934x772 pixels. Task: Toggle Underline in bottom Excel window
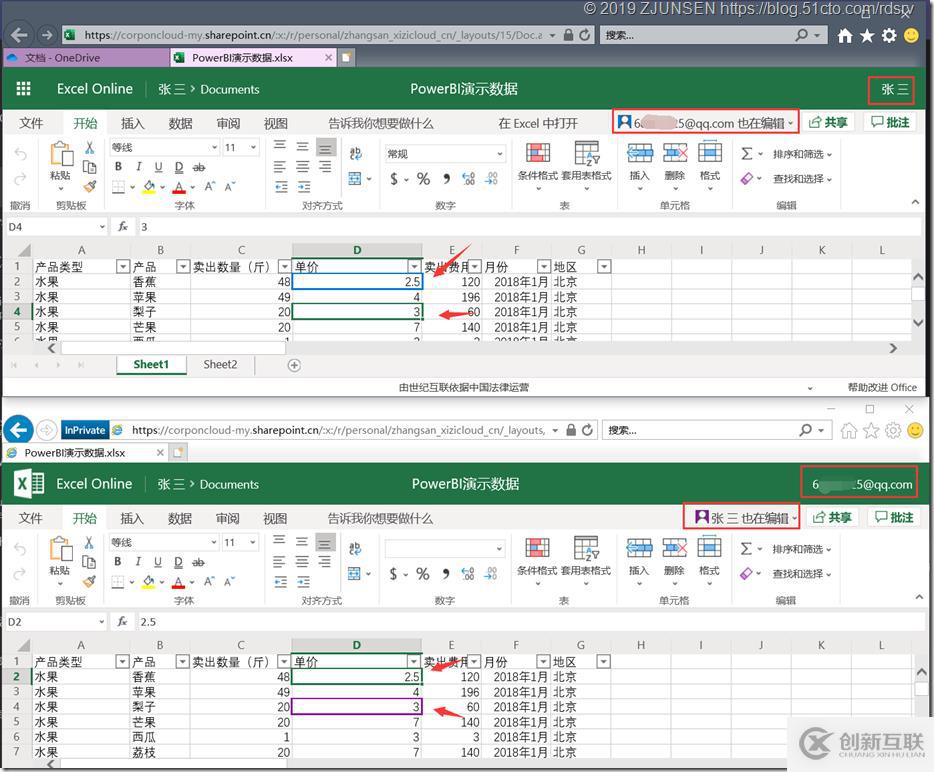(158, 562)
